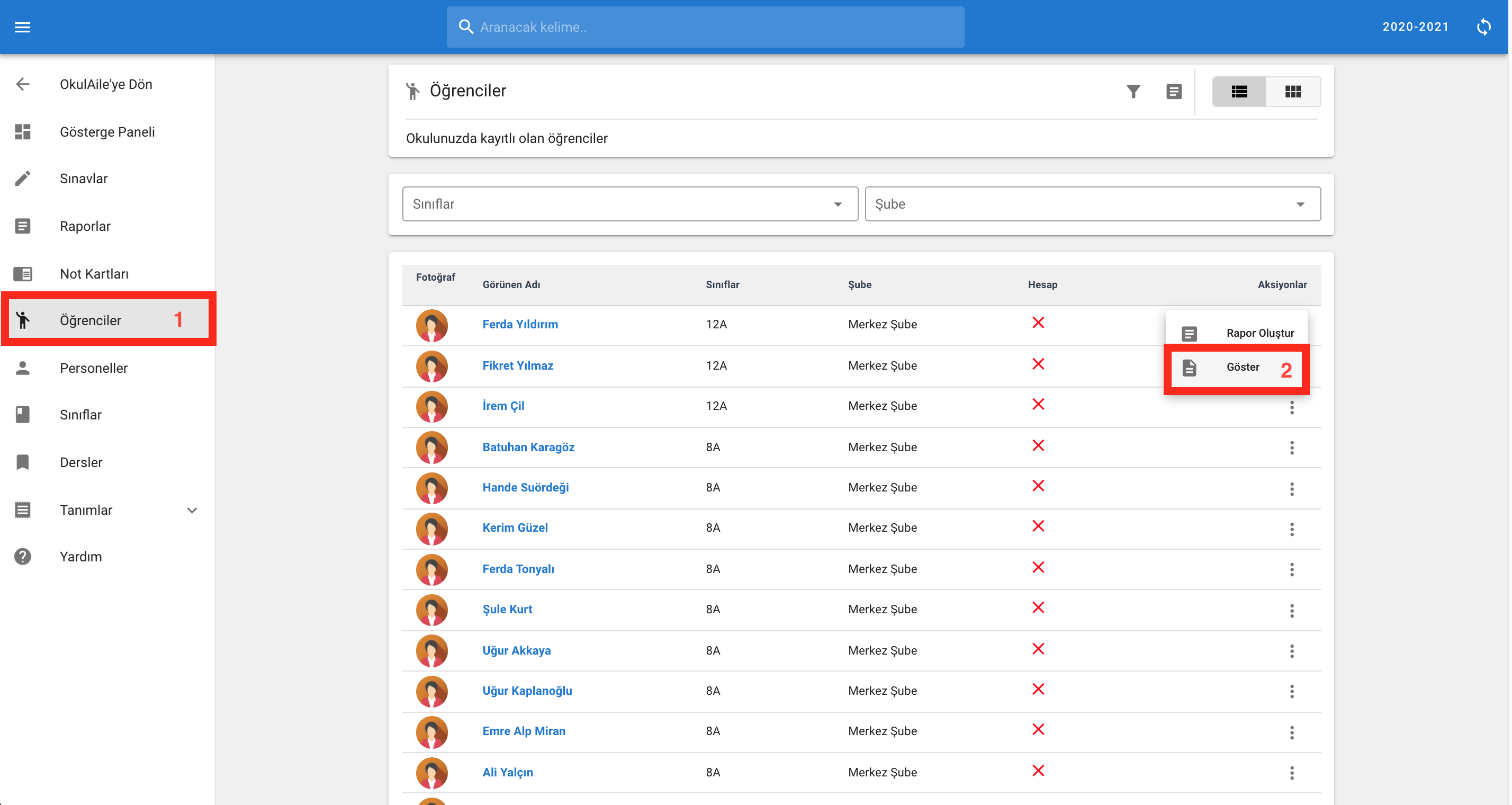Open student Batuhan Karagöz's profile link
Image resolution: width=1512 pixels, height=805 pixels.
528,447
